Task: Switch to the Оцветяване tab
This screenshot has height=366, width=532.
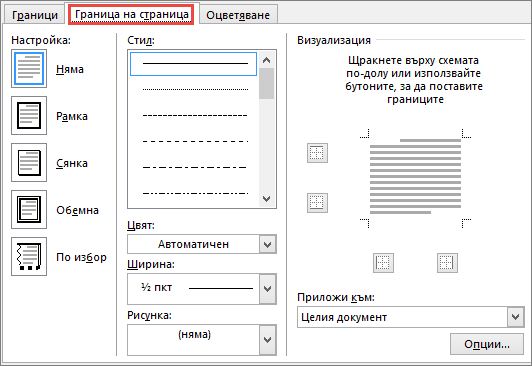Action: 238,15
